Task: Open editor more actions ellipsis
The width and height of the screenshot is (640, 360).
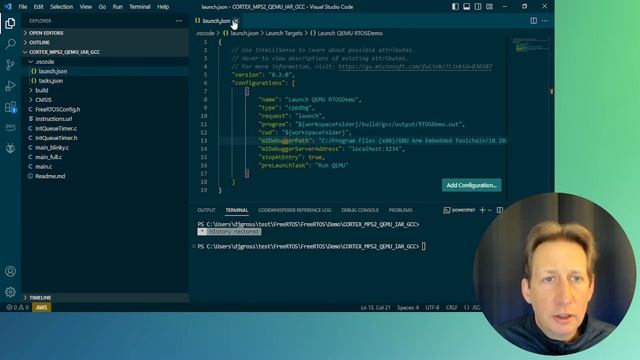Action: coord(545,21)
